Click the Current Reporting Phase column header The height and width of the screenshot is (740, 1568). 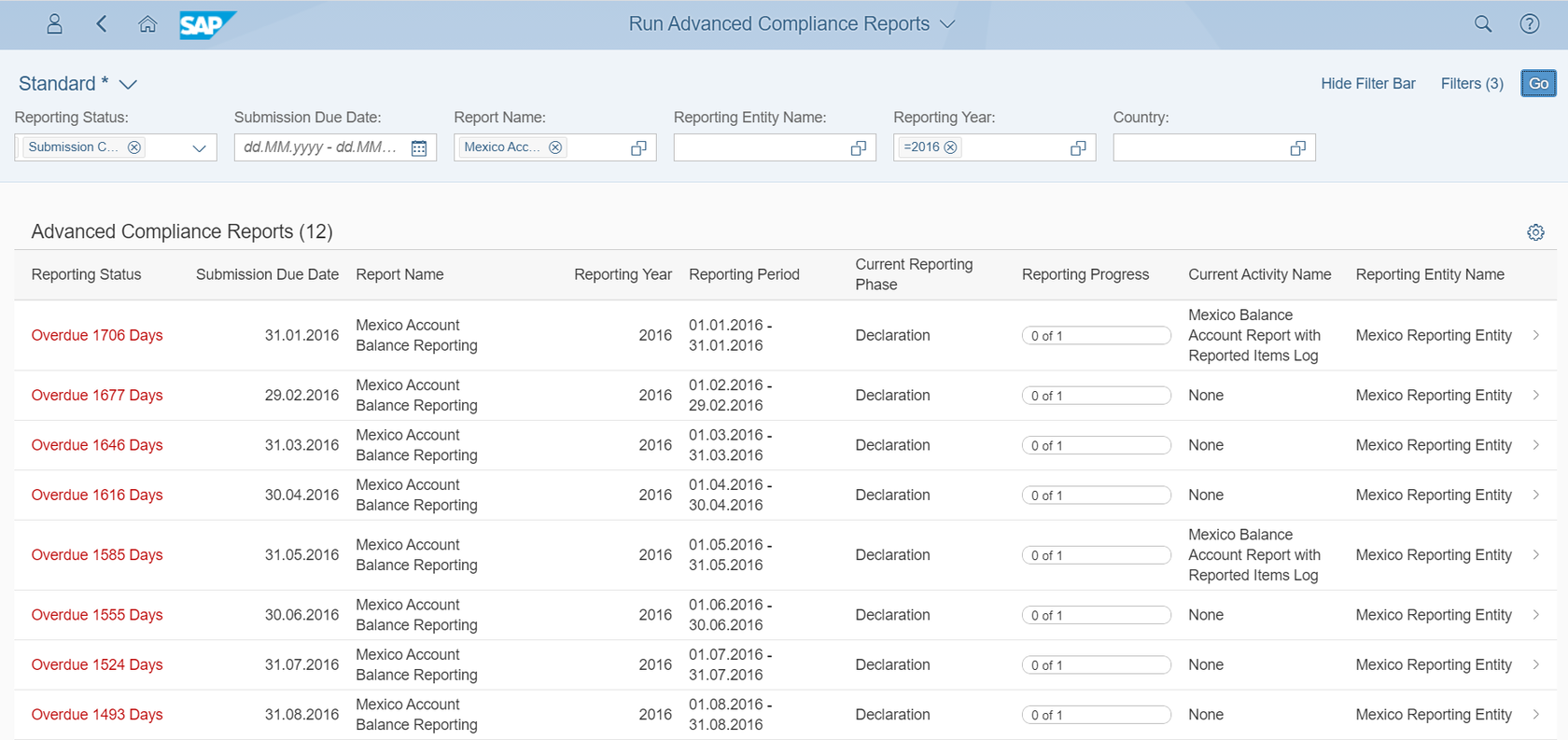pos(914,274)
